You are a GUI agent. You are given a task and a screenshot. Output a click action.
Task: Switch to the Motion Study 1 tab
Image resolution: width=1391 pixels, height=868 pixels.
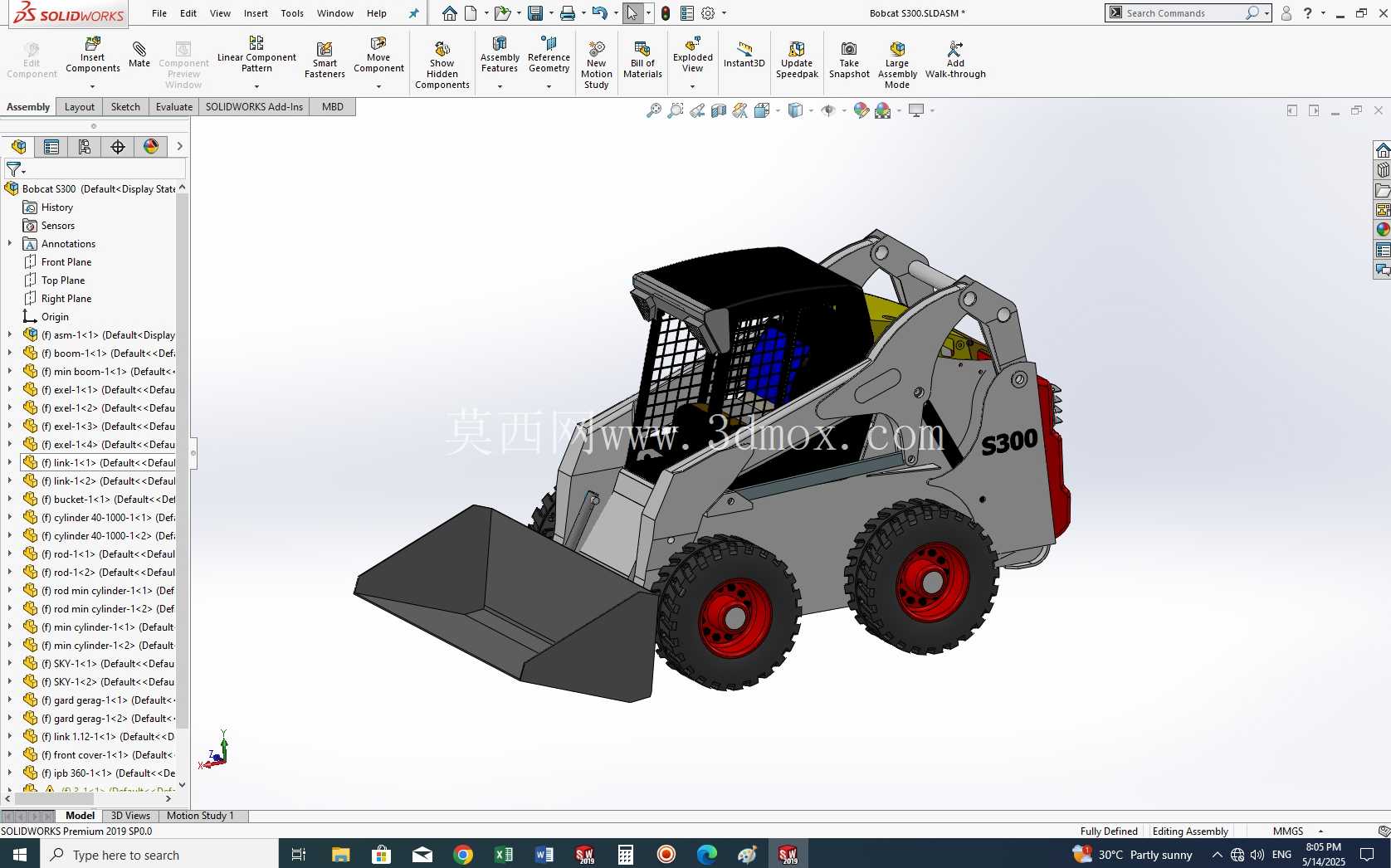point(200,816)
